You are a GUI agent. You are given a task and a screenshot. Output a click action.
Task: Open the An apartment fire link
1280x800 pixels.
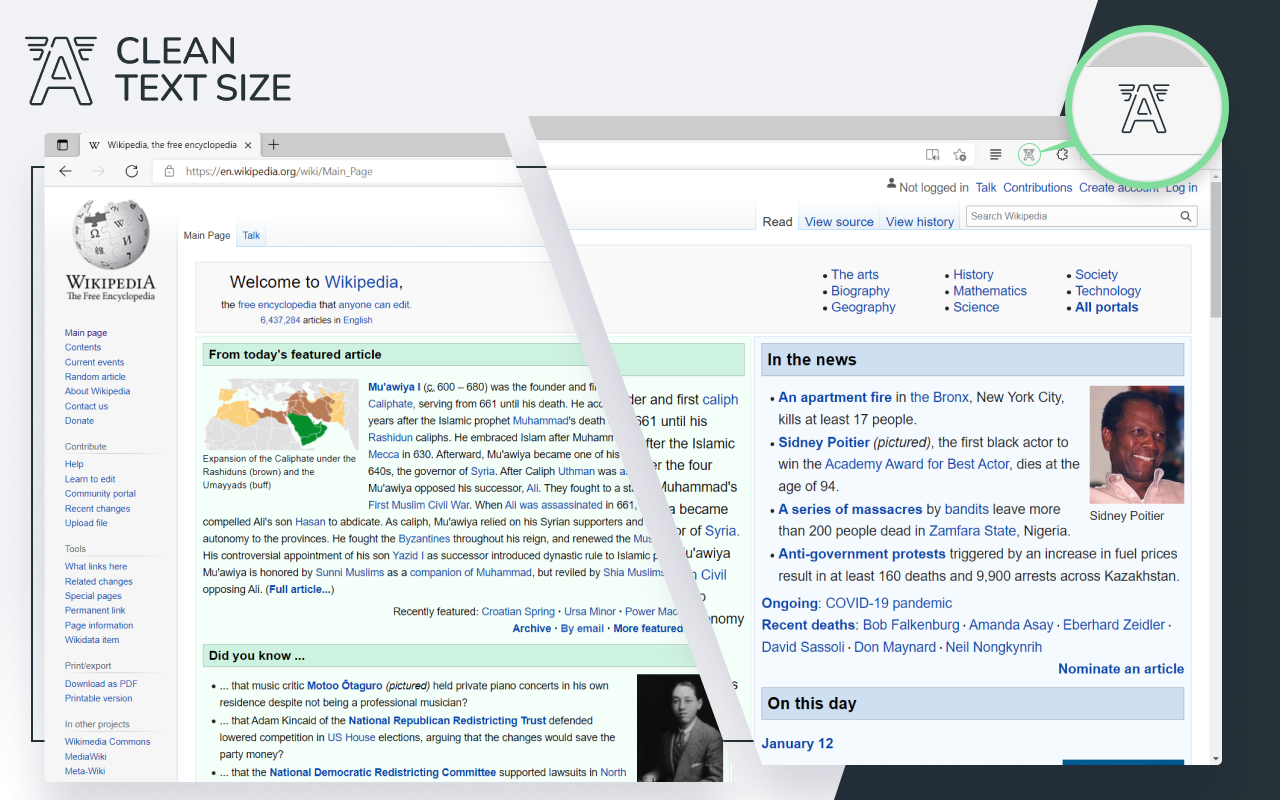coord(835,397)
